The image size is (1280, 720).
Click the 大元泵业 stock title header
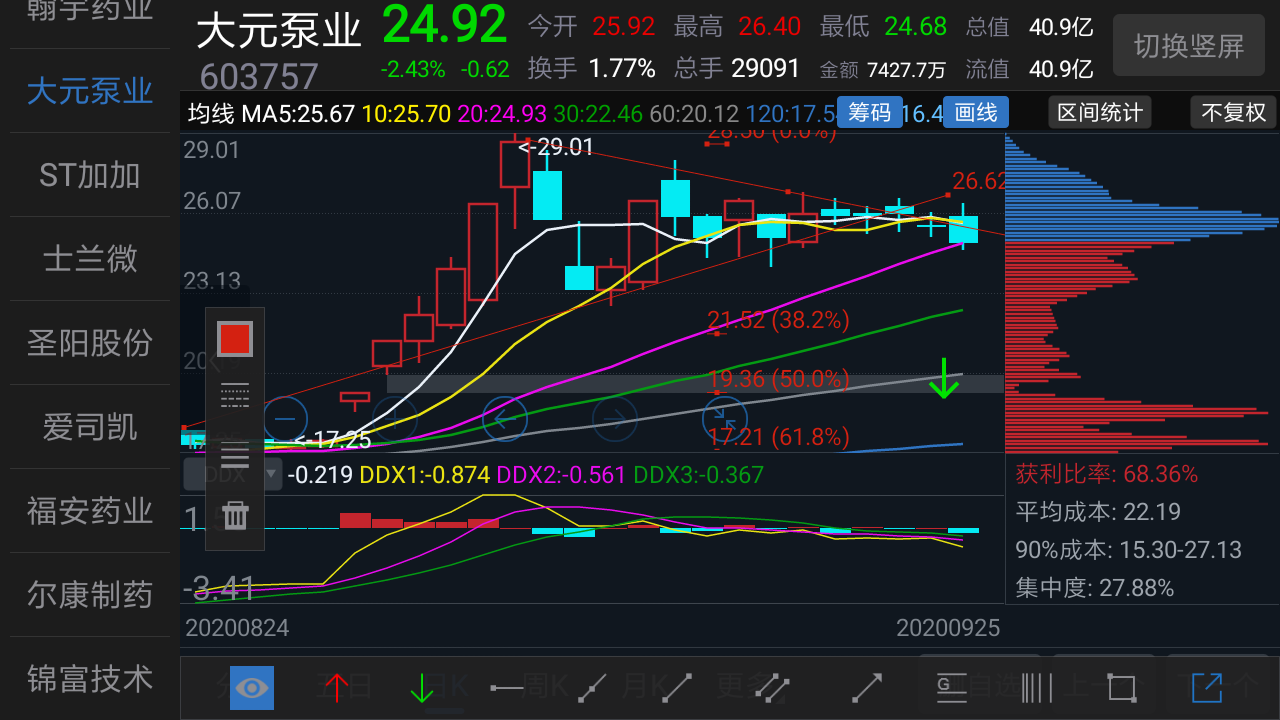[279, 31]
